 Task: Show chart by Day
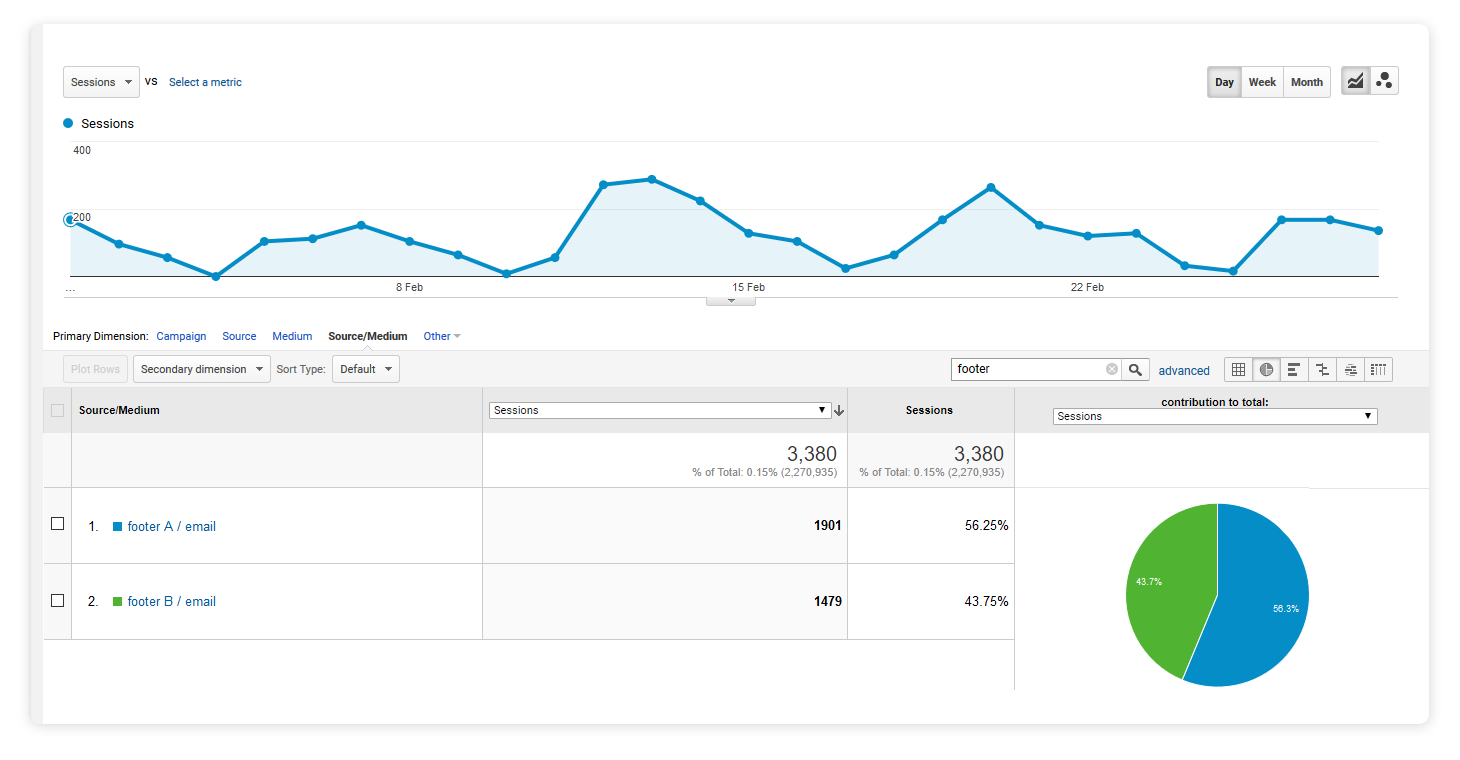pos(1224,82)
